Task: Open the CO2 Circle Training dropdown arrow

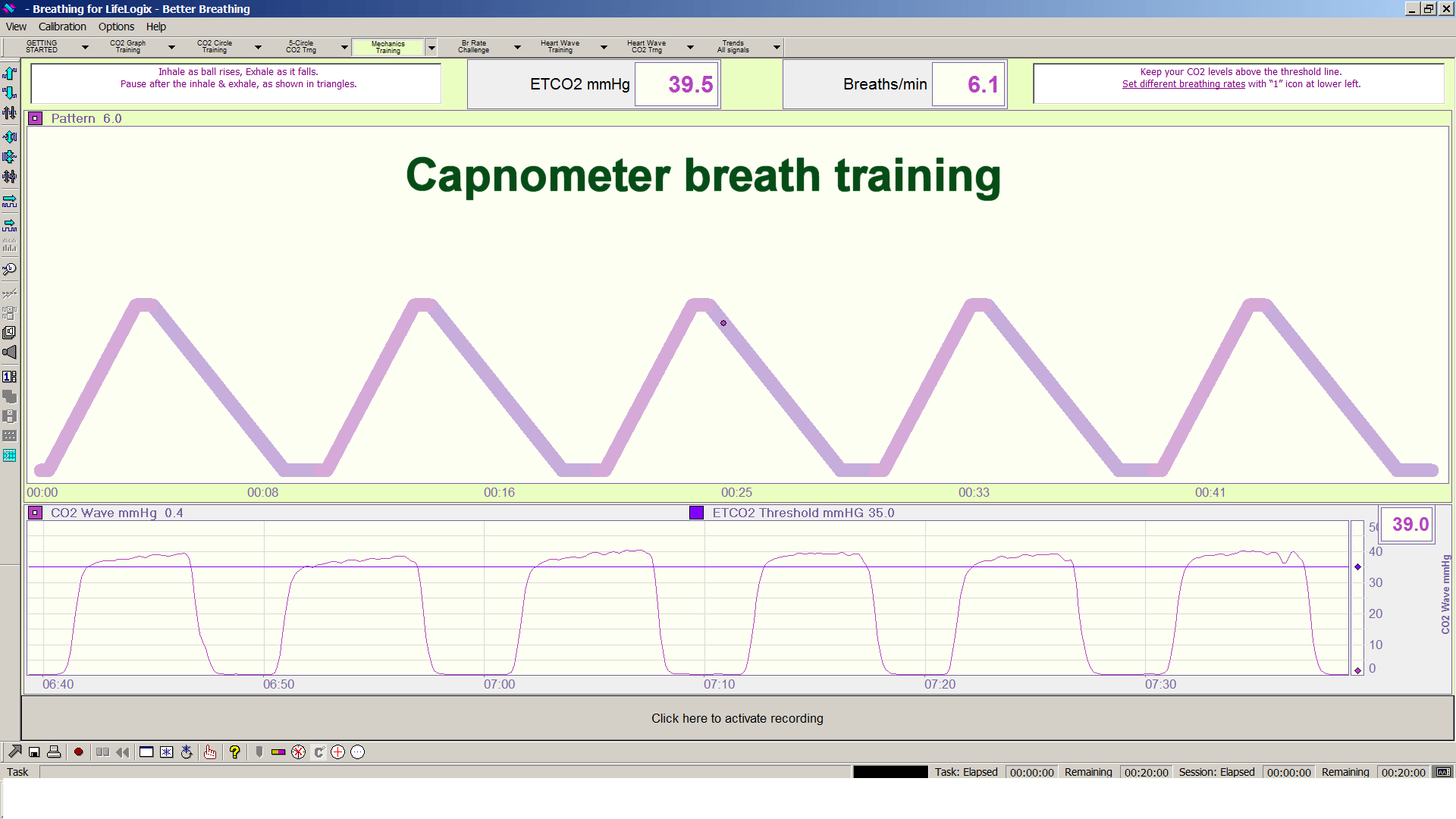Action: click(x=258, y=47)
